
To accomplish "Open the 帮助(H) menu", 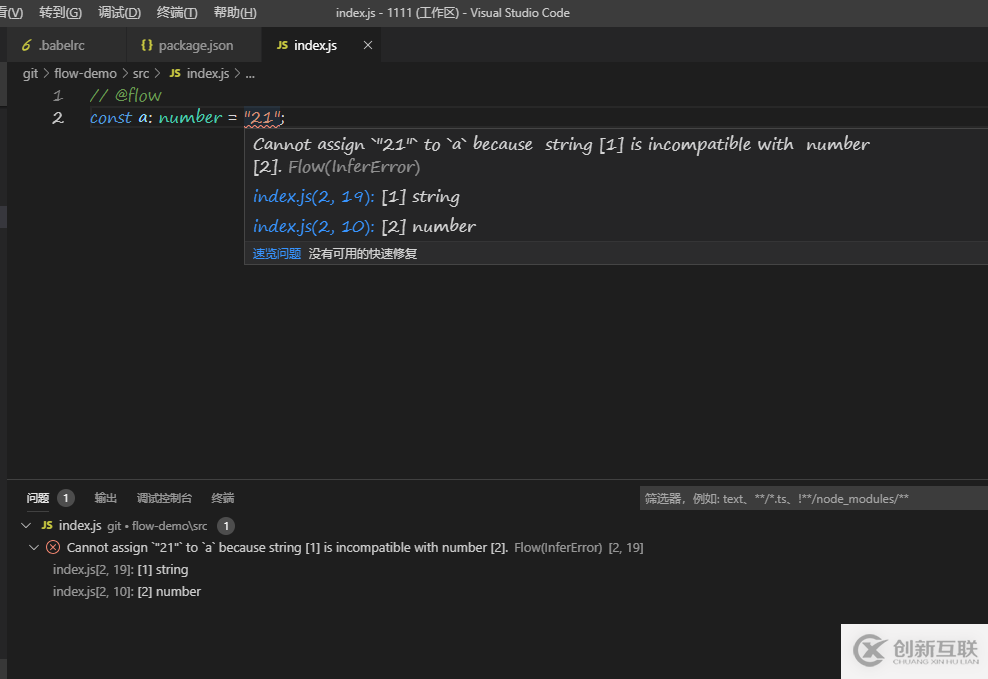I will (234, 13).
